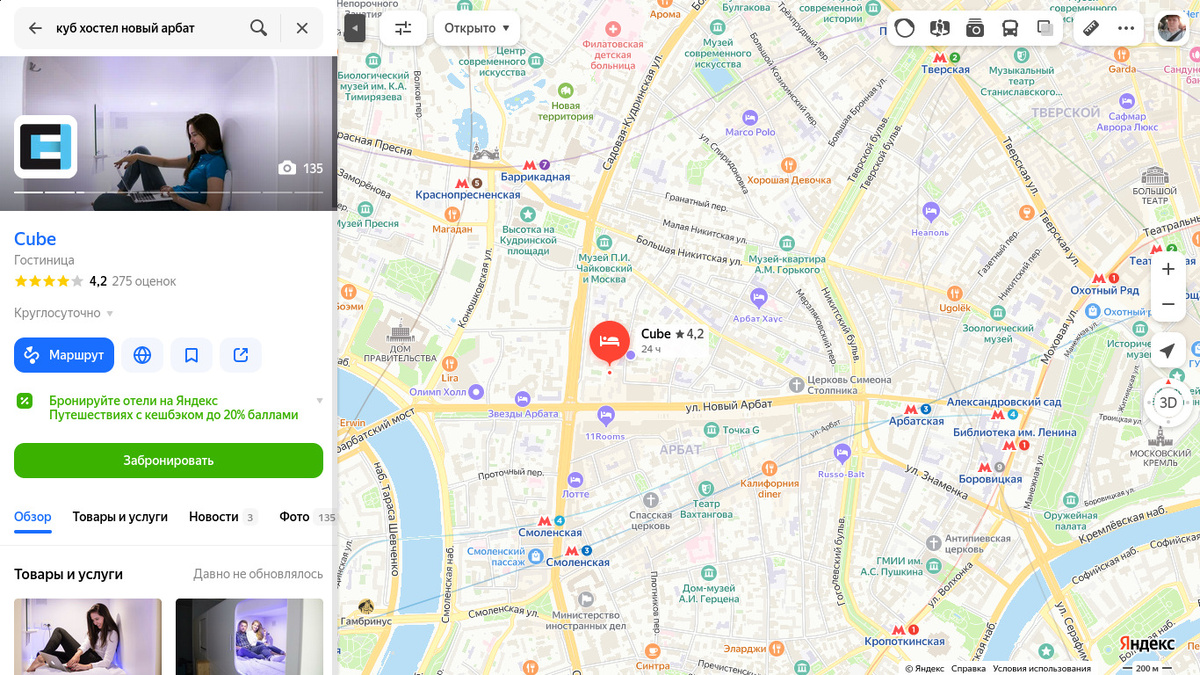Click the Cube logo thumbnail
The image size is (1200, 675).
[45, 147]
